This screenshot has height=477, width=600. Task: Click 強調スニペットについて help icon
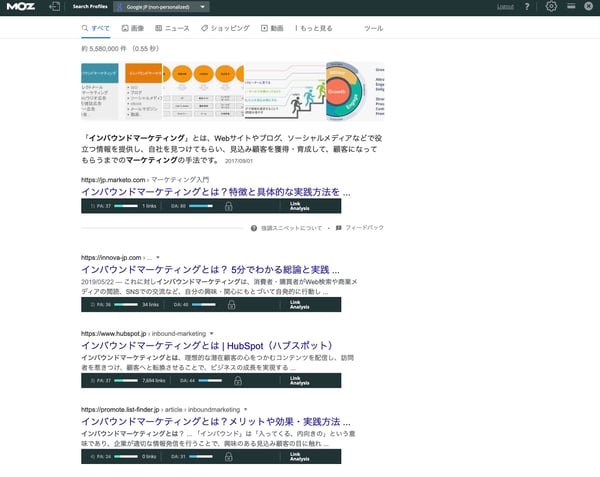click(254, 228)
